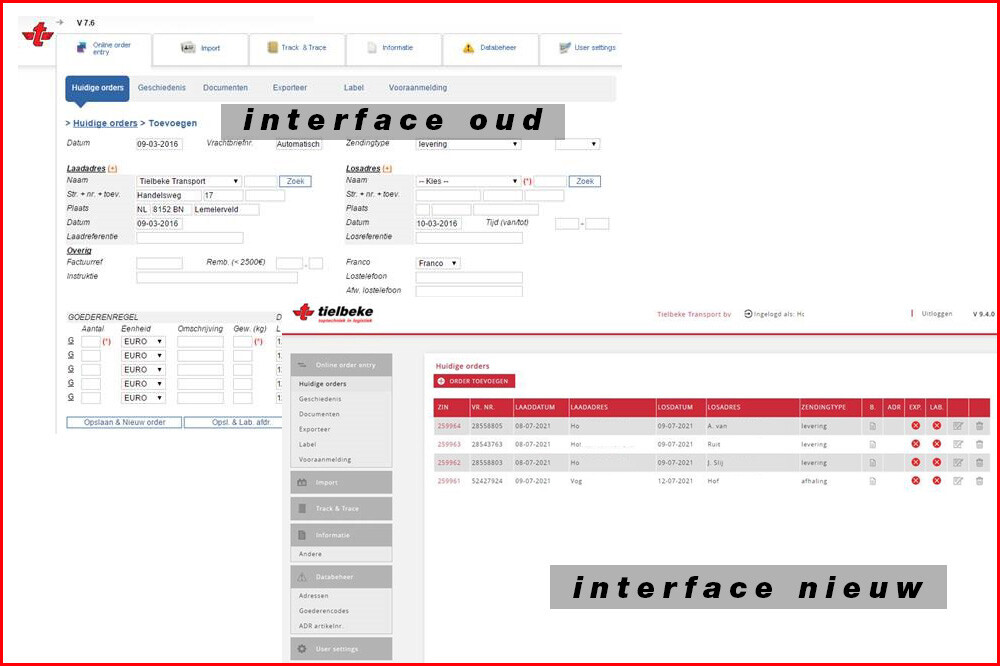
Task: Click the red EXP. status icon for order 259961
Action: point(915,481)
